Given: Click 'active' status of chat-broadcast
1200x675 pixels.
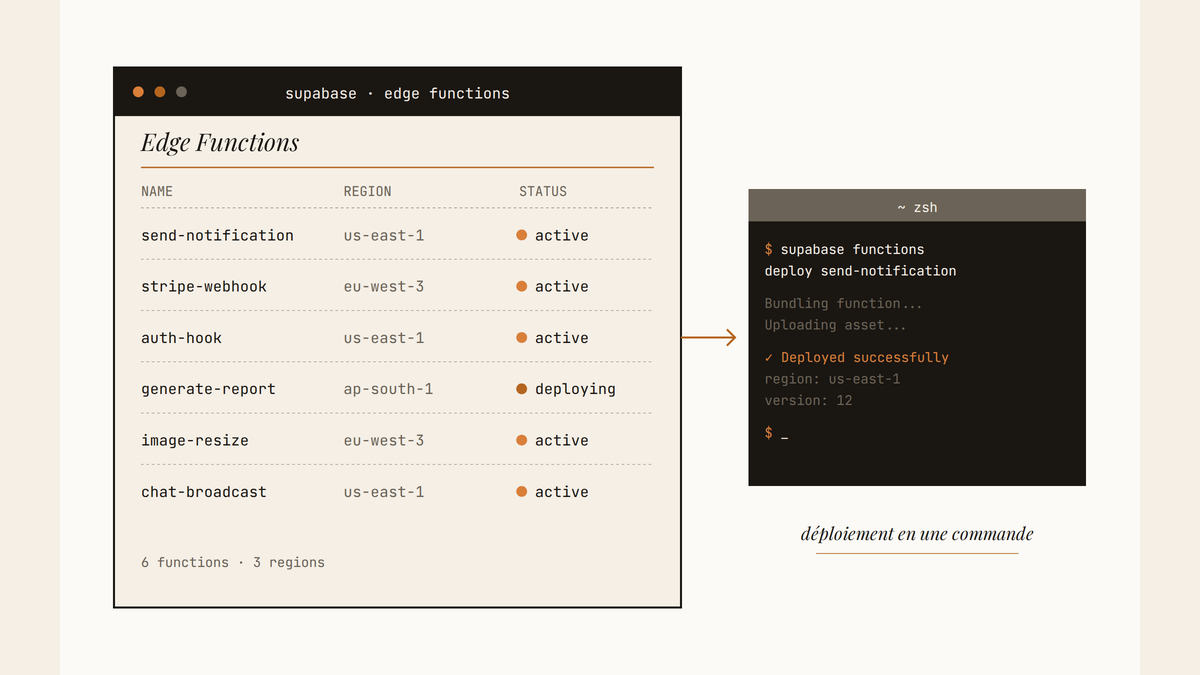Looking at the screenshot, I should click(x=562, y=492).
